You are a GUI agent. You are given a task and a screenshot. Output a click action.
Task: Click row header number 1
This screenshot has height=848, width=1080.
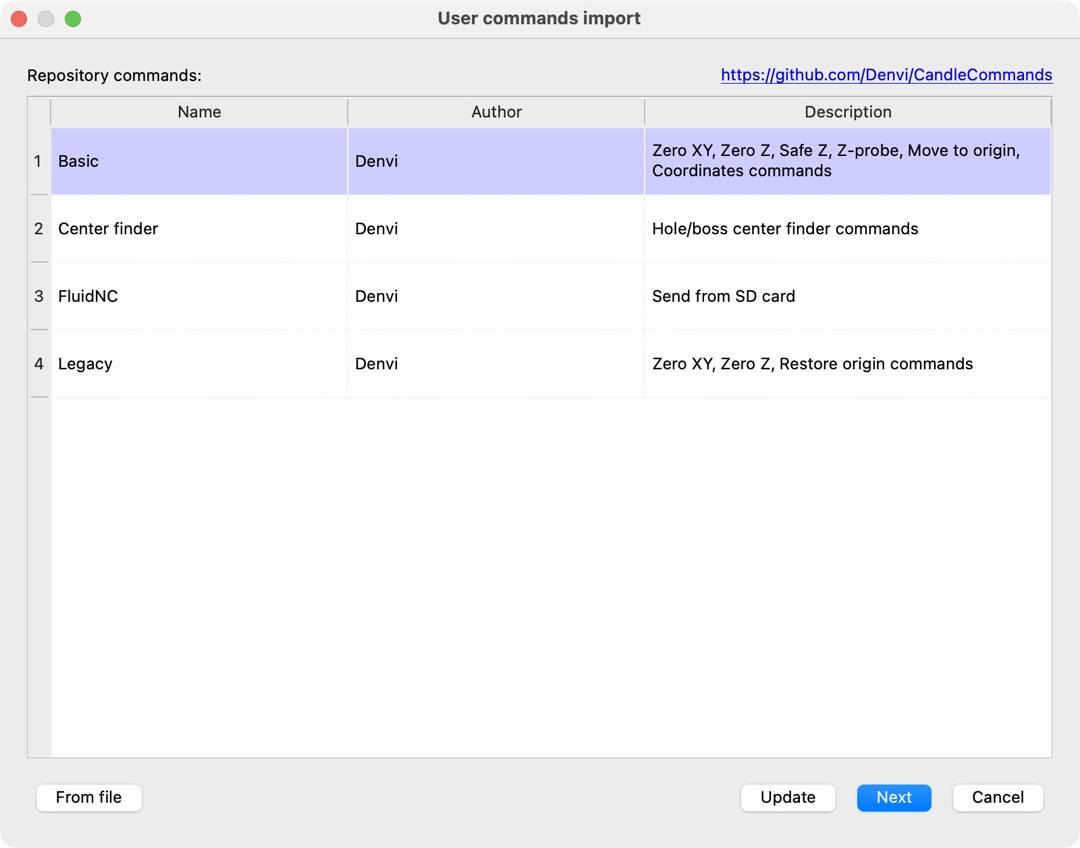point(39,161)
